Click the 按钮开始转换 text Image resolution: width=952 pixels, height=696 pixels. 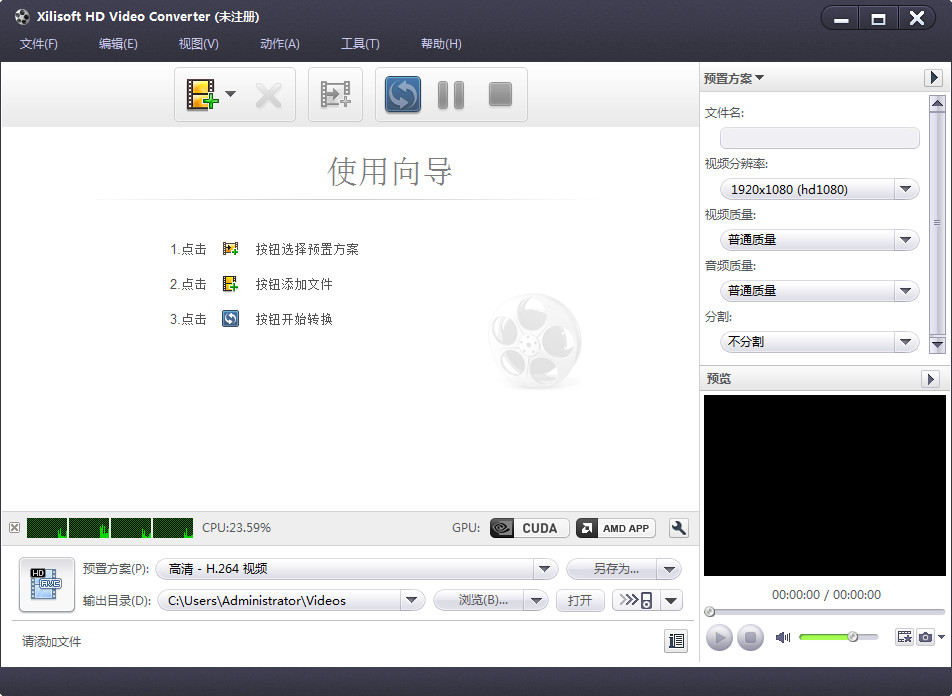point(294,319)
